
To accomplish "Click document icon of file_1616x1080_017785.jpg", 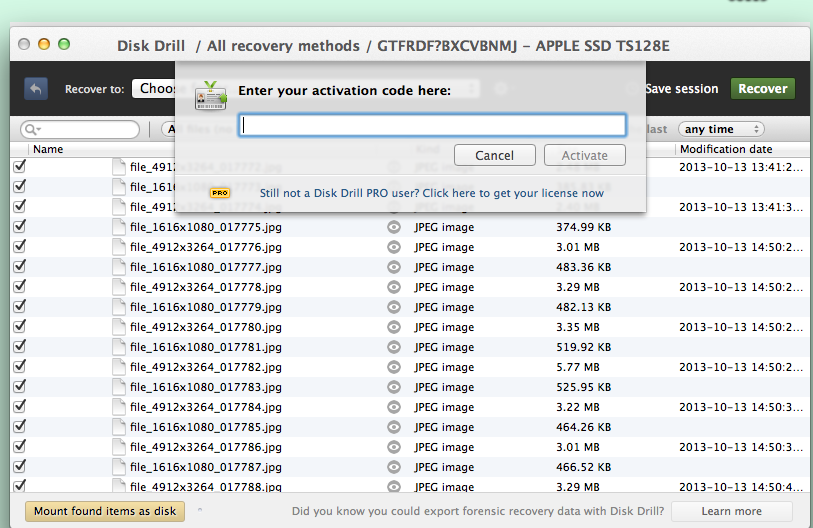I will click(x=119, y=427).
